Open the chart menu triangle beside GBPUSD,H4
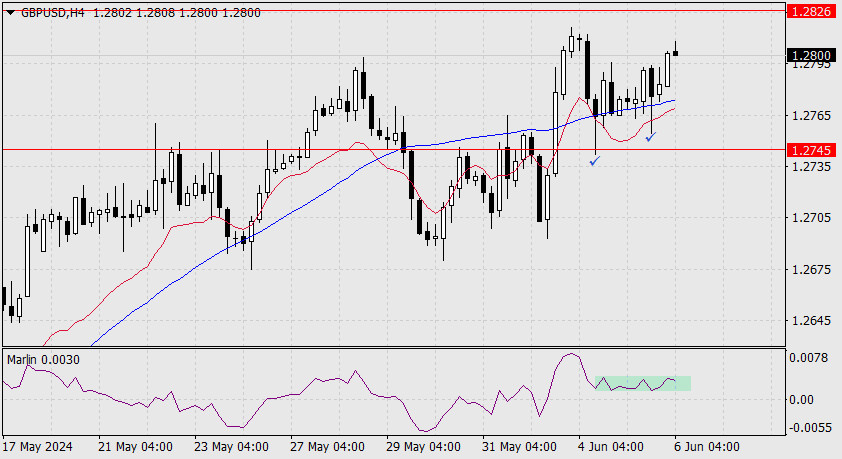The width and height of the screenshot is (842, 459). pos(11,12)
